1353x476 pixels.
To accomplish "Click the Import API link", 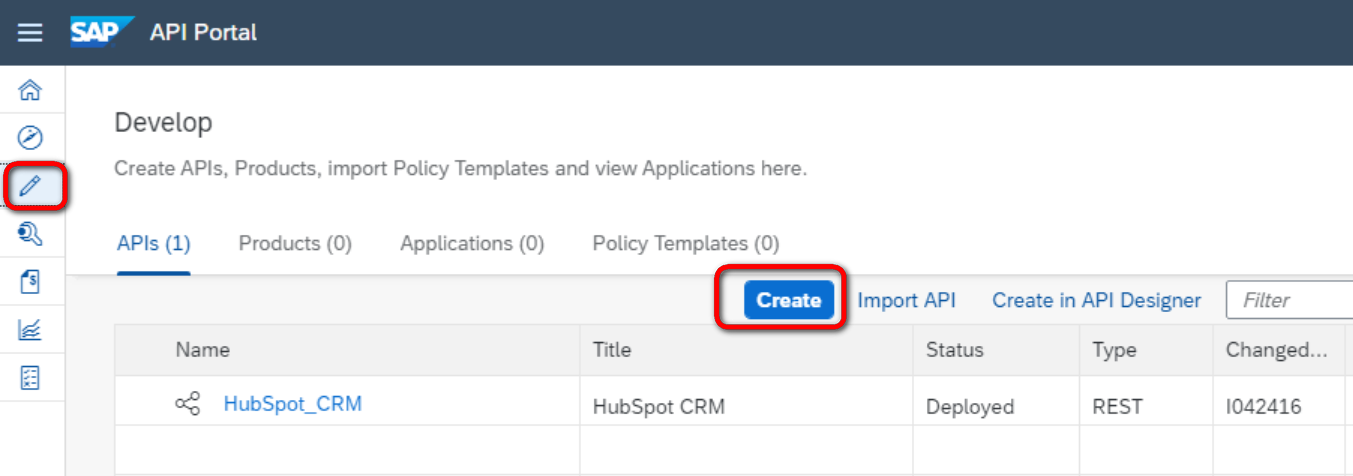I will [907, 300].
